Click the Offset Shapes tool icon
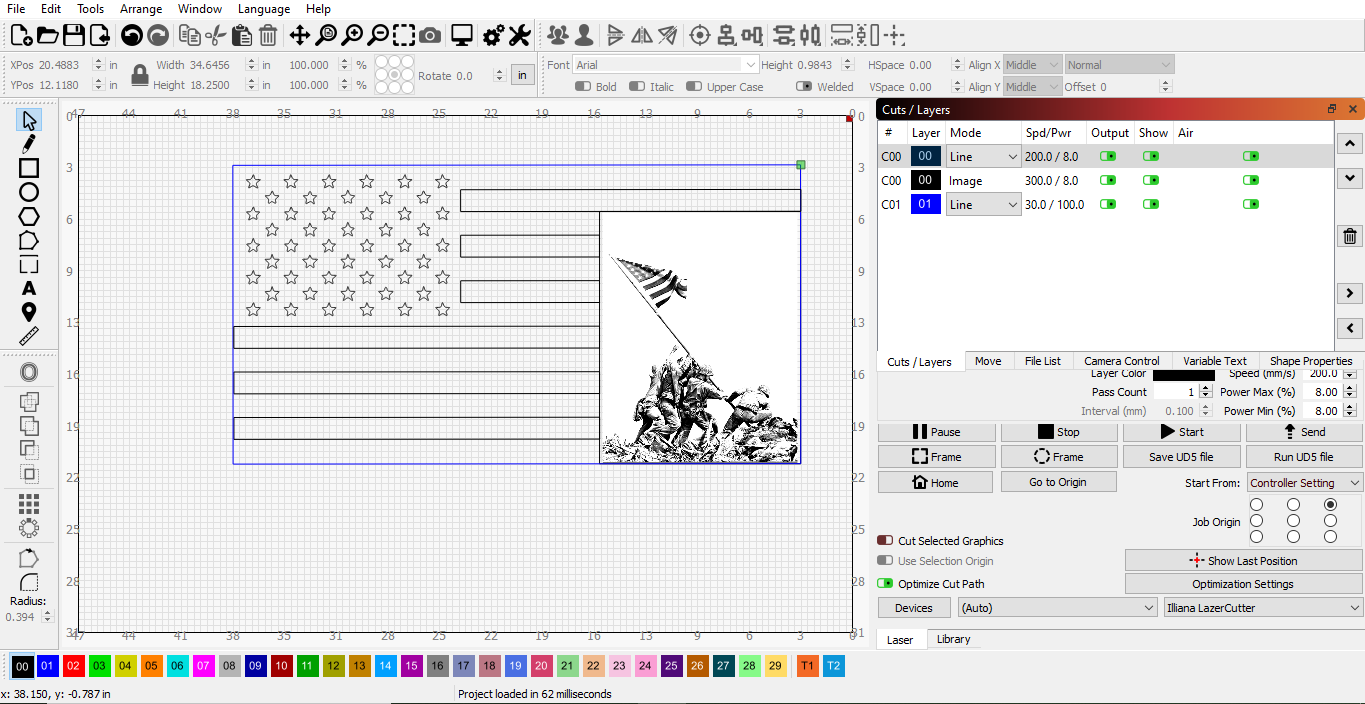Viewport: 1365px width, 704px height. [29, 372]
